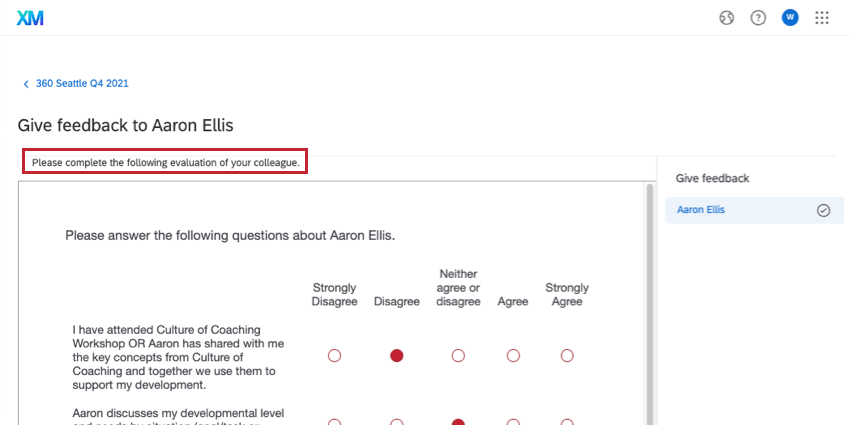Screen dimensions: 850x425
Task: Select Strongly Agree for Coaching Workshop question
Action: click(567, 355)
